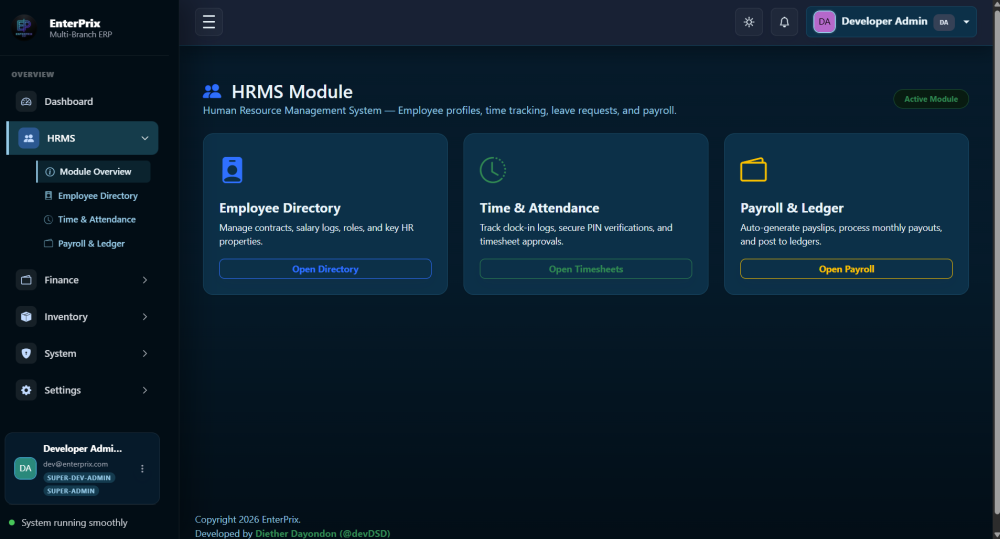Click the Time & Attendance card title
Viewport: 1000px width, 539px height.
click(x=540, y=208)
